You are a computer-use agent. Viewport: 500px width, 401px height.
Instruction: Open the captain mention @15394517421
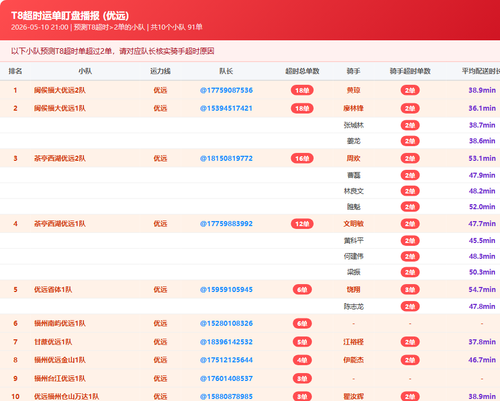226,108
